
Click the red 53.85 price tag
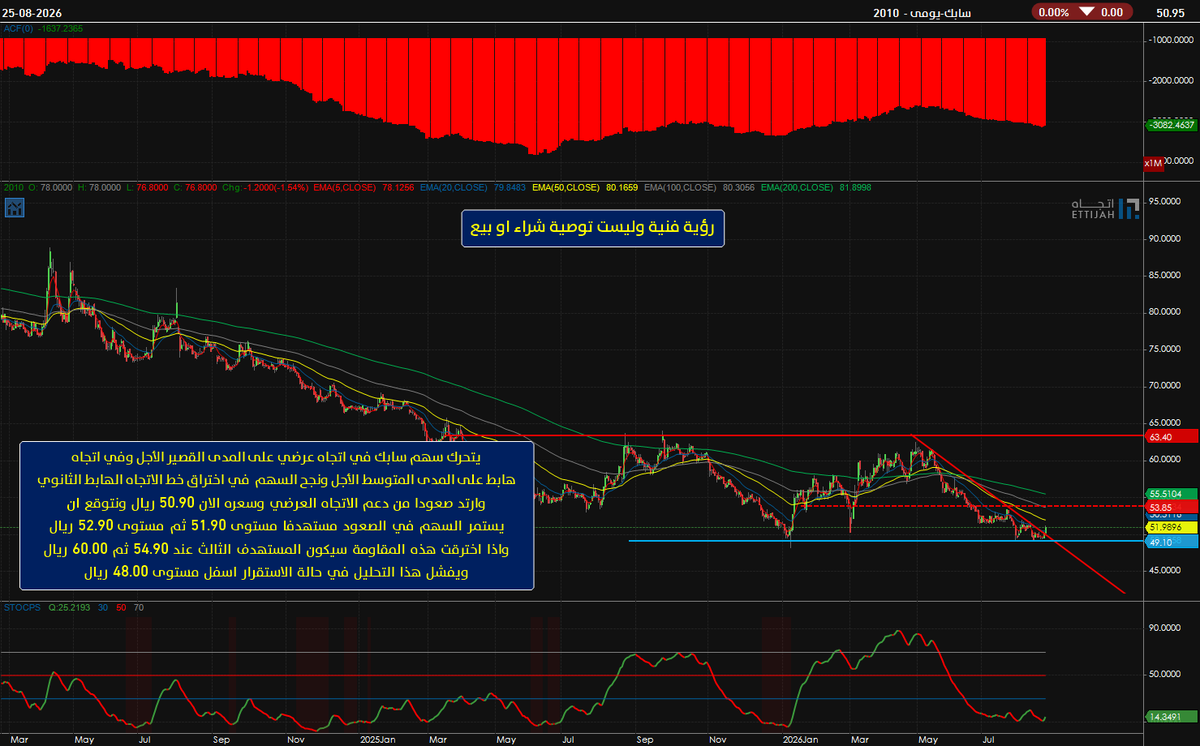[1170, 507]
